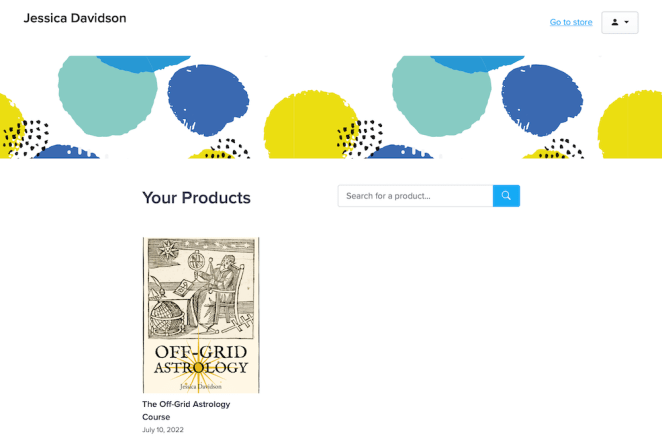Expand the account menu caret arrow
The width and height of the screenshot is (662, 444).
pos(627,22)
